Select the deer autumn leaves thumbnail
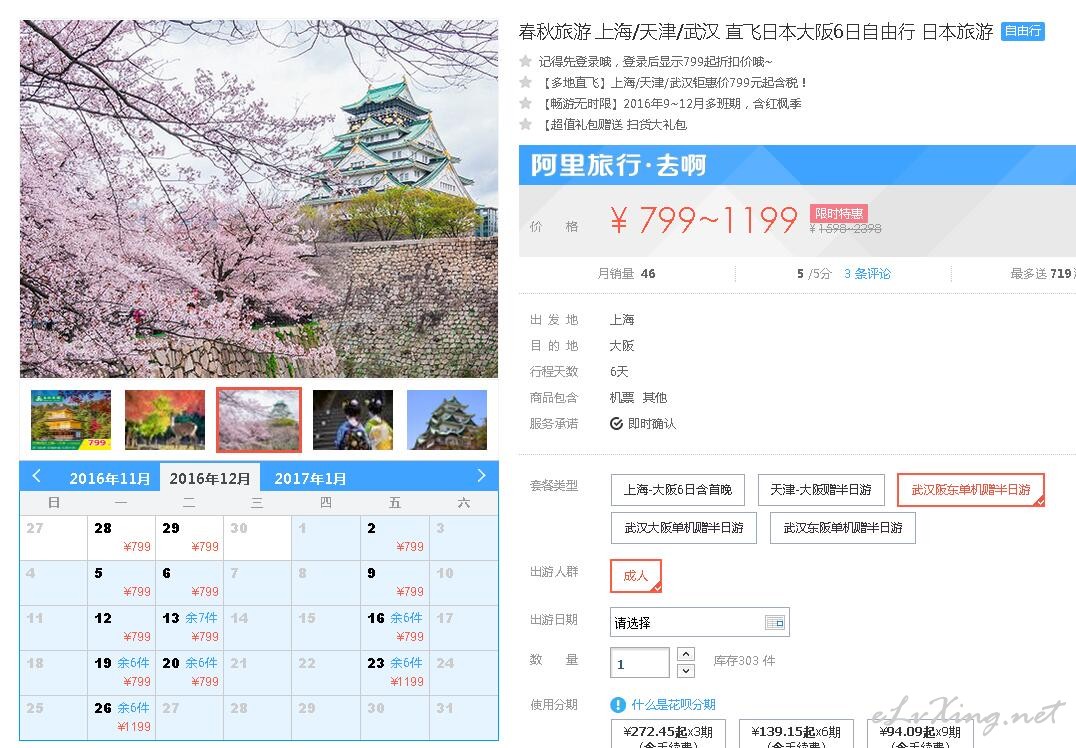This screenshot has width=1076, height=748. click(x=165, y=420)
